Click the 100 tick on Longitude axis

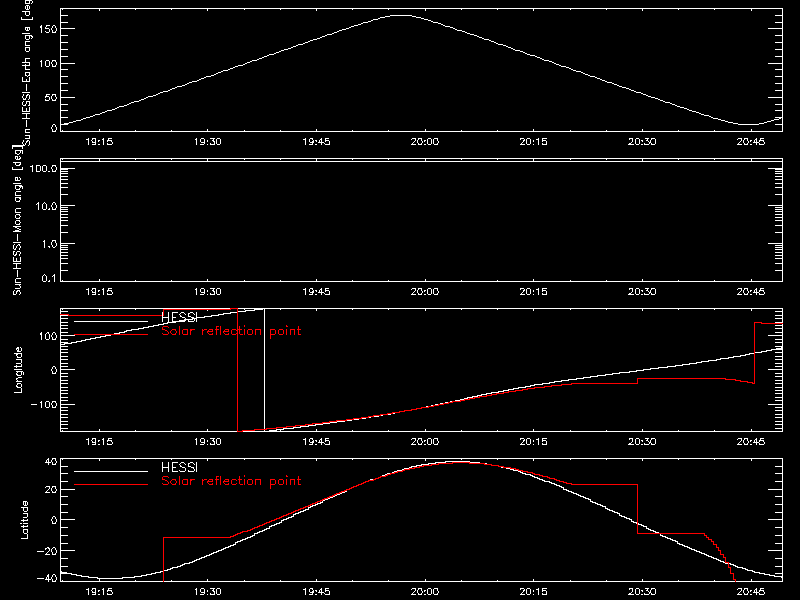coord(48,336)
